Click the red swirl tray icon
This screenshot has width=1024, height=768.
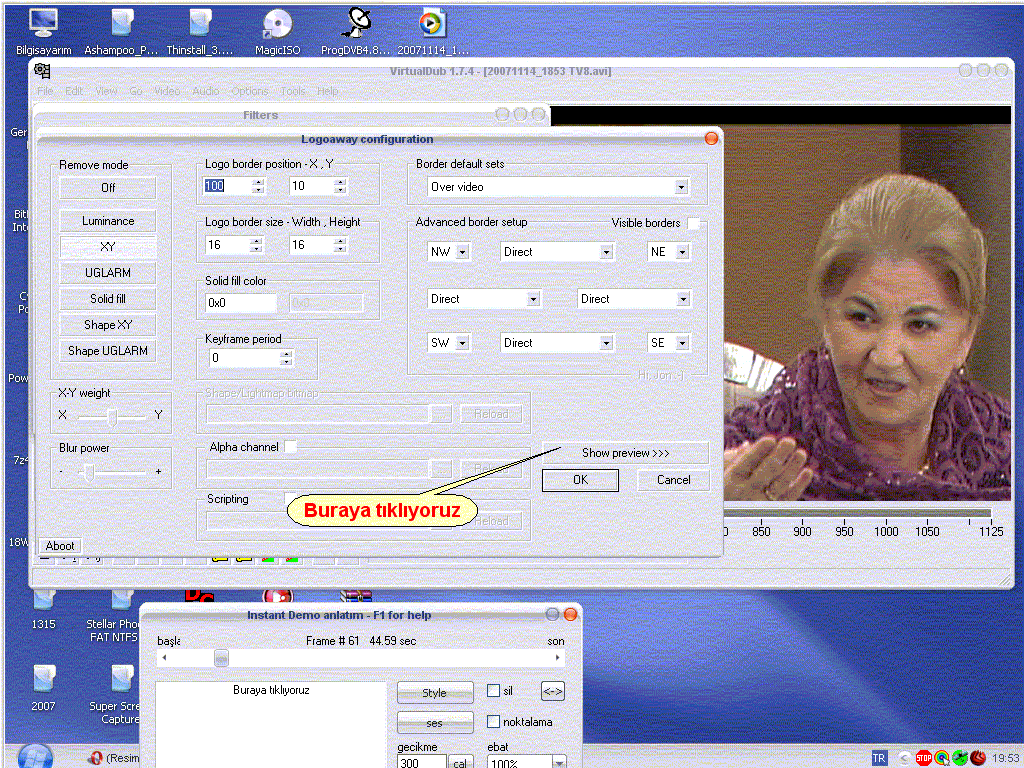point(978,758)
